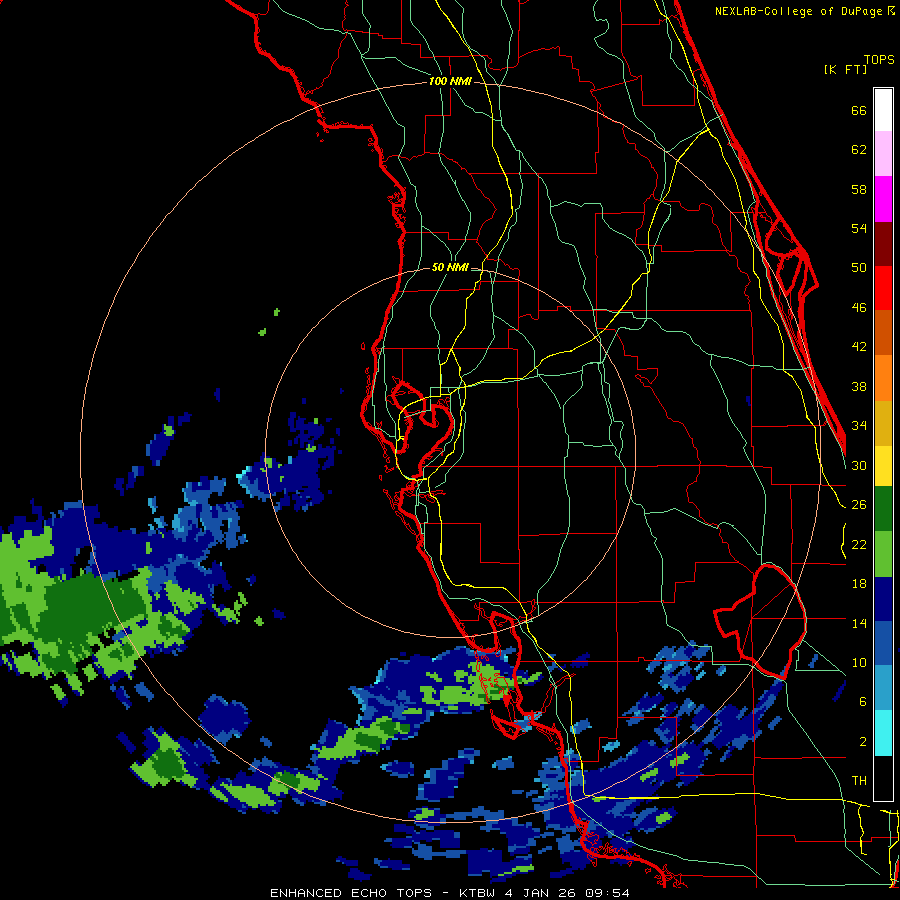The height and width of the screenshot is (900, 900).
Task: Click the 30 legend value
Action: coord(859,465)
